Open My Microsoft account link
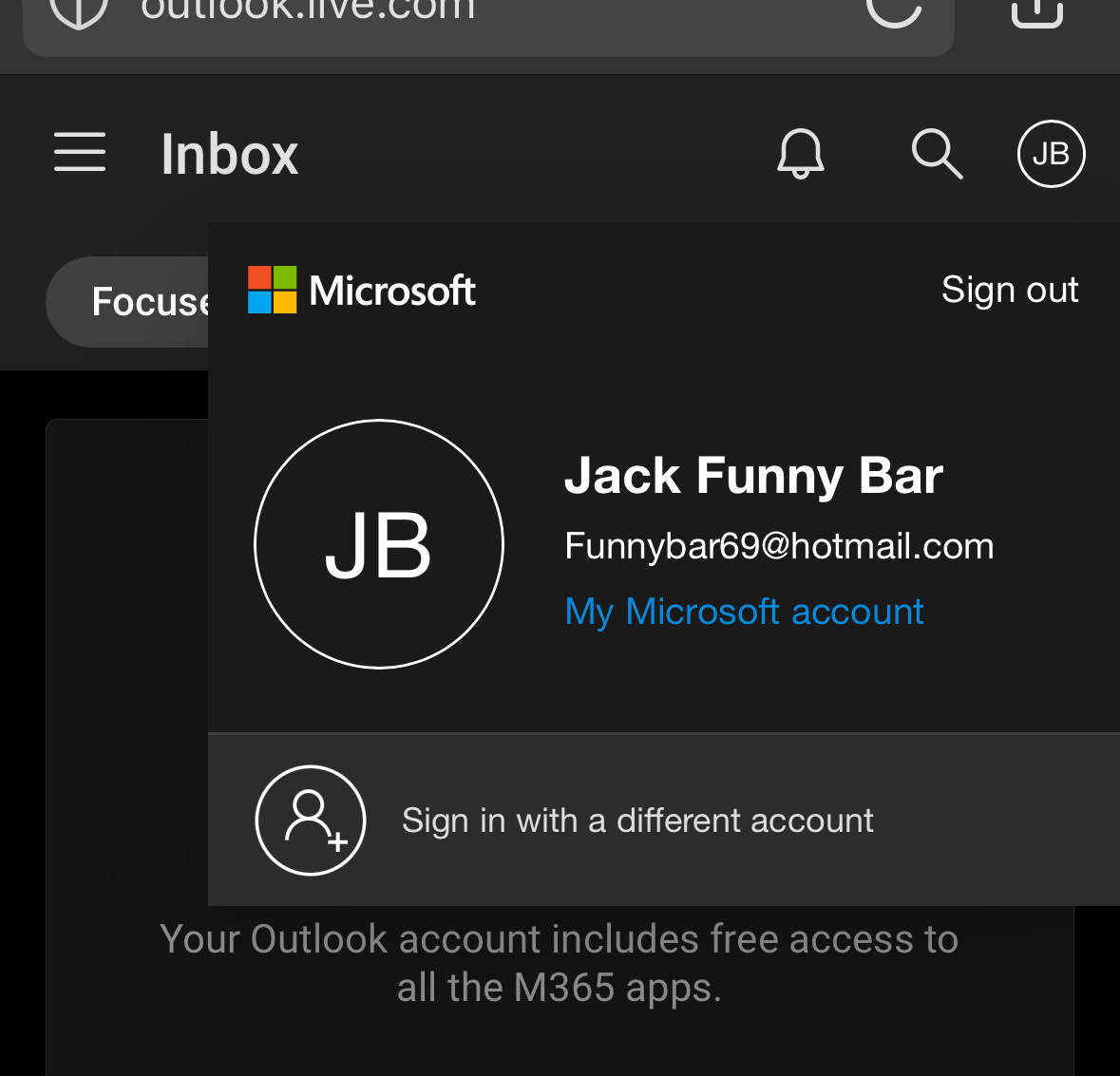Screen dimensions: 1120x1076 pyautogui.click(x=744, y=612)
